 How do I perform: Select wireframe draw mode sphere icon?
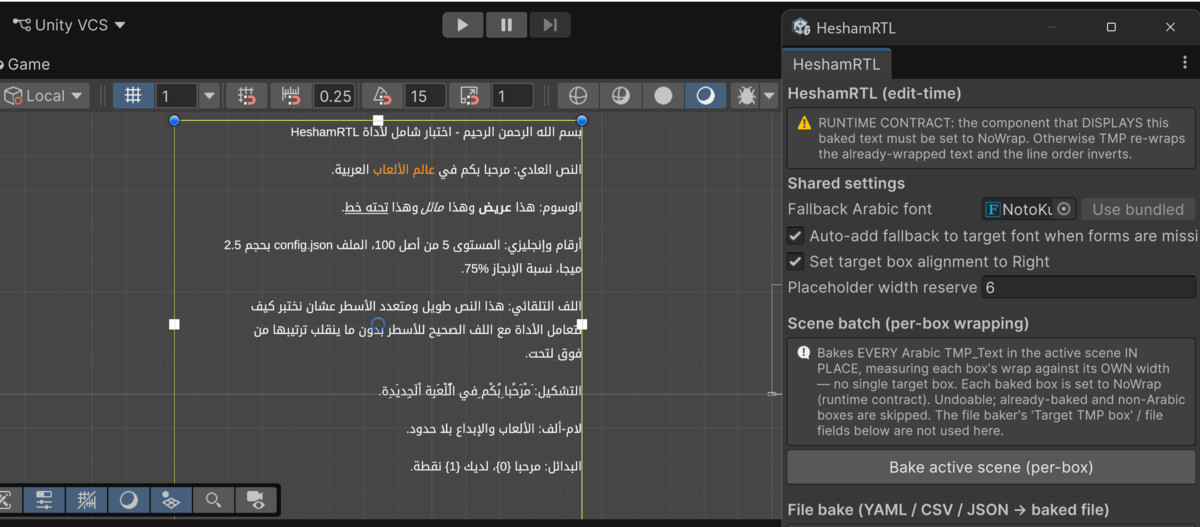pyautogui.click(x=577, y=96)
